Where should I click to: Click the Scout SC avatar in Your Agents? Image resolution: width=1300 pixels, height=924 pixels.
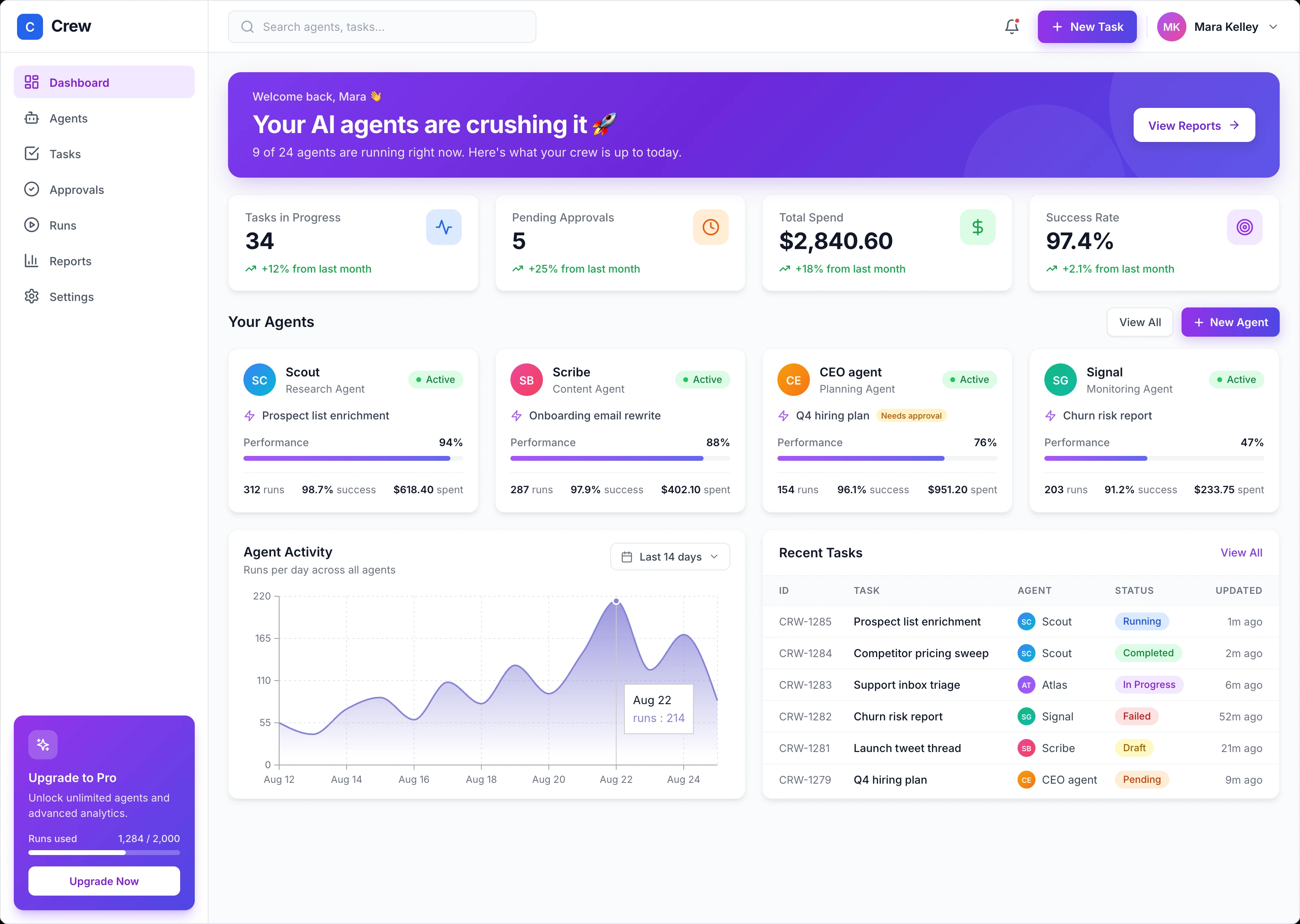[260, 380]
